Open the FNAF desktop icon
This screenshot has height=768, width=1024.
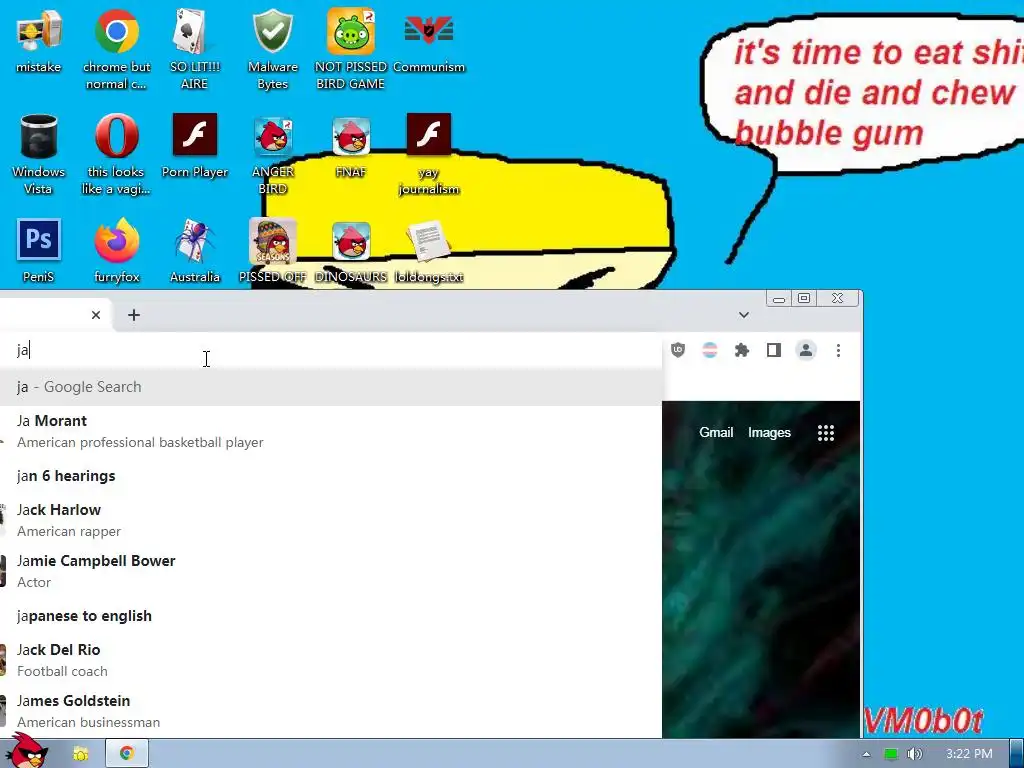351,147
